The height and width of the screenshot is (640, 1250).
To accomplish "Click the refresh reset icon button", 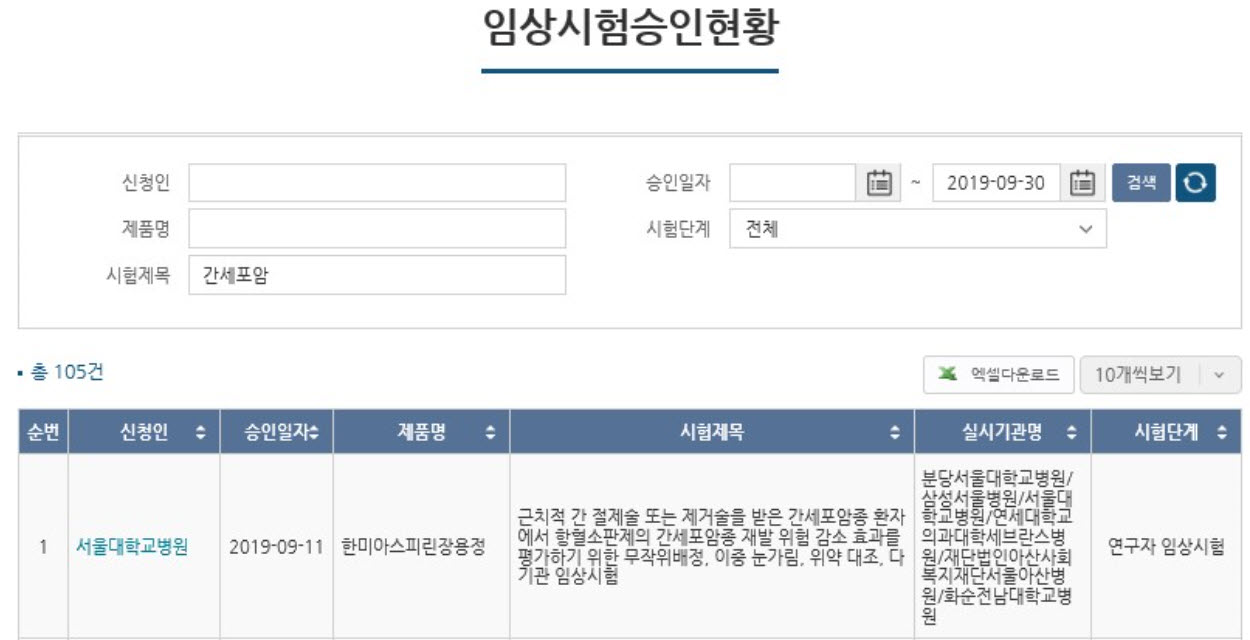I will coord(1195,183).
